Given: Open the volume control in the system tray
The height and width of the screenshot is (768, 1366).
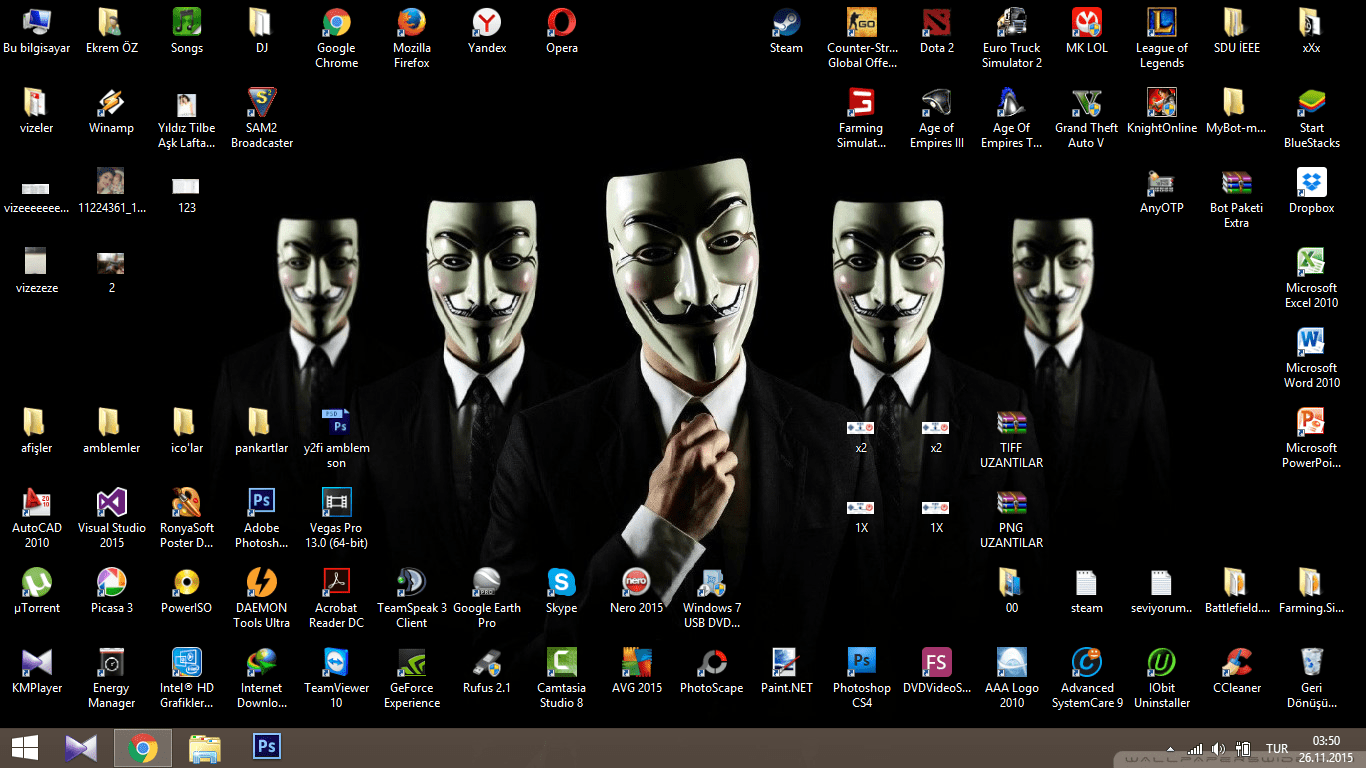Looking at the screenshot, I should [x=1218, y=748].
